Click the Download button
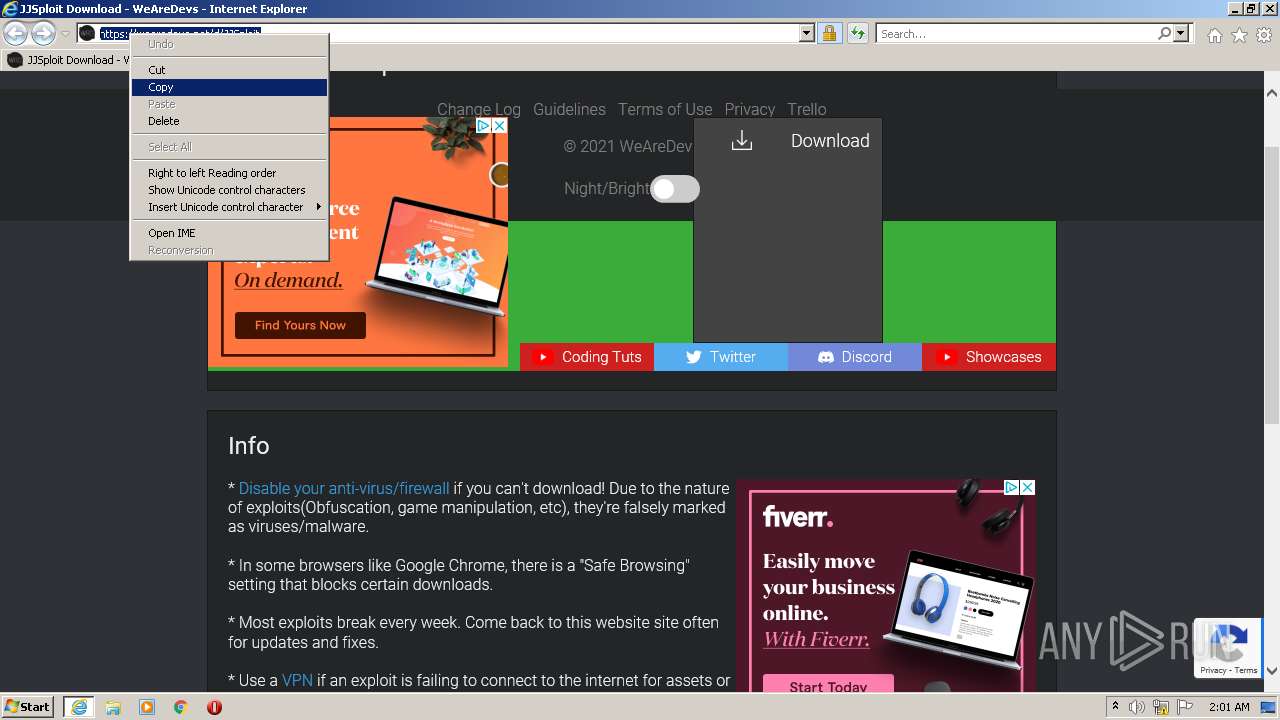The height and width of the screenshot is (720, 1280). pos(788,141)
